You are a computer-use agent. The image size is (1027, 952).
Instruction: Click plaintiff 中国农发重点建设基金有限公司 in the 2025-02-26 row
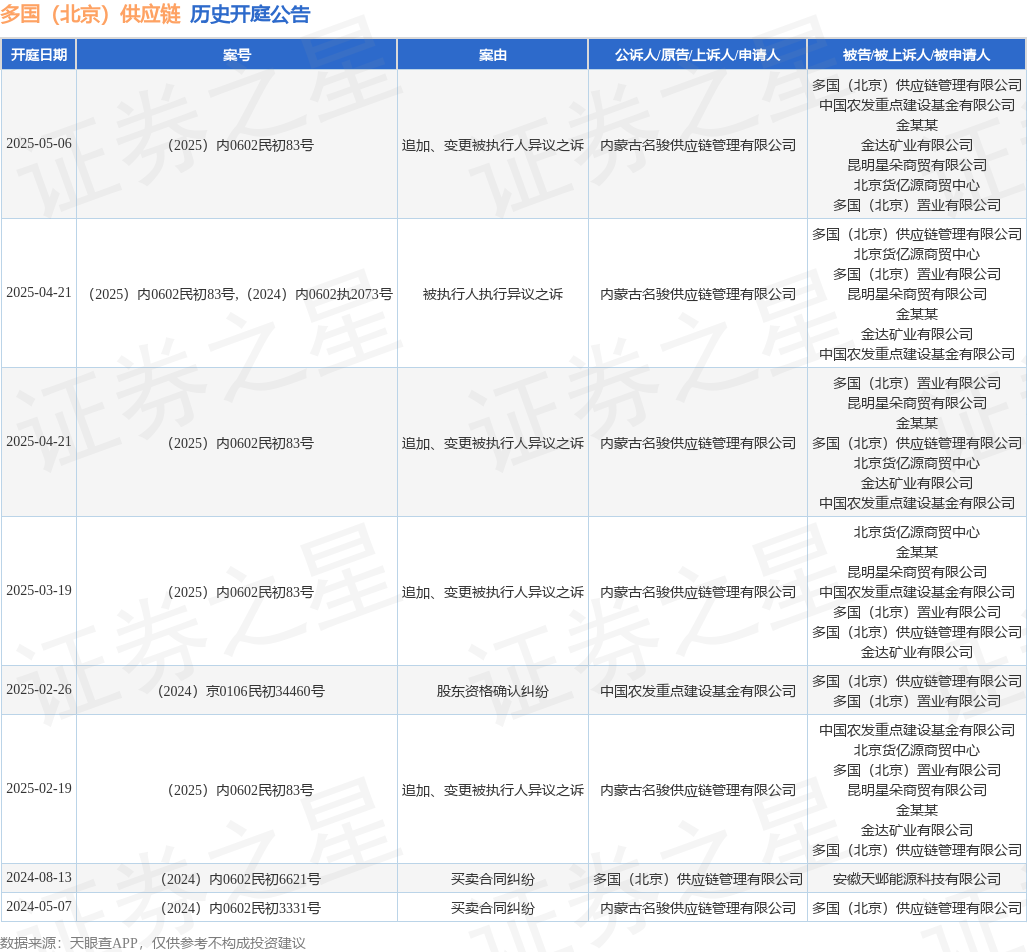coord(698,691)
